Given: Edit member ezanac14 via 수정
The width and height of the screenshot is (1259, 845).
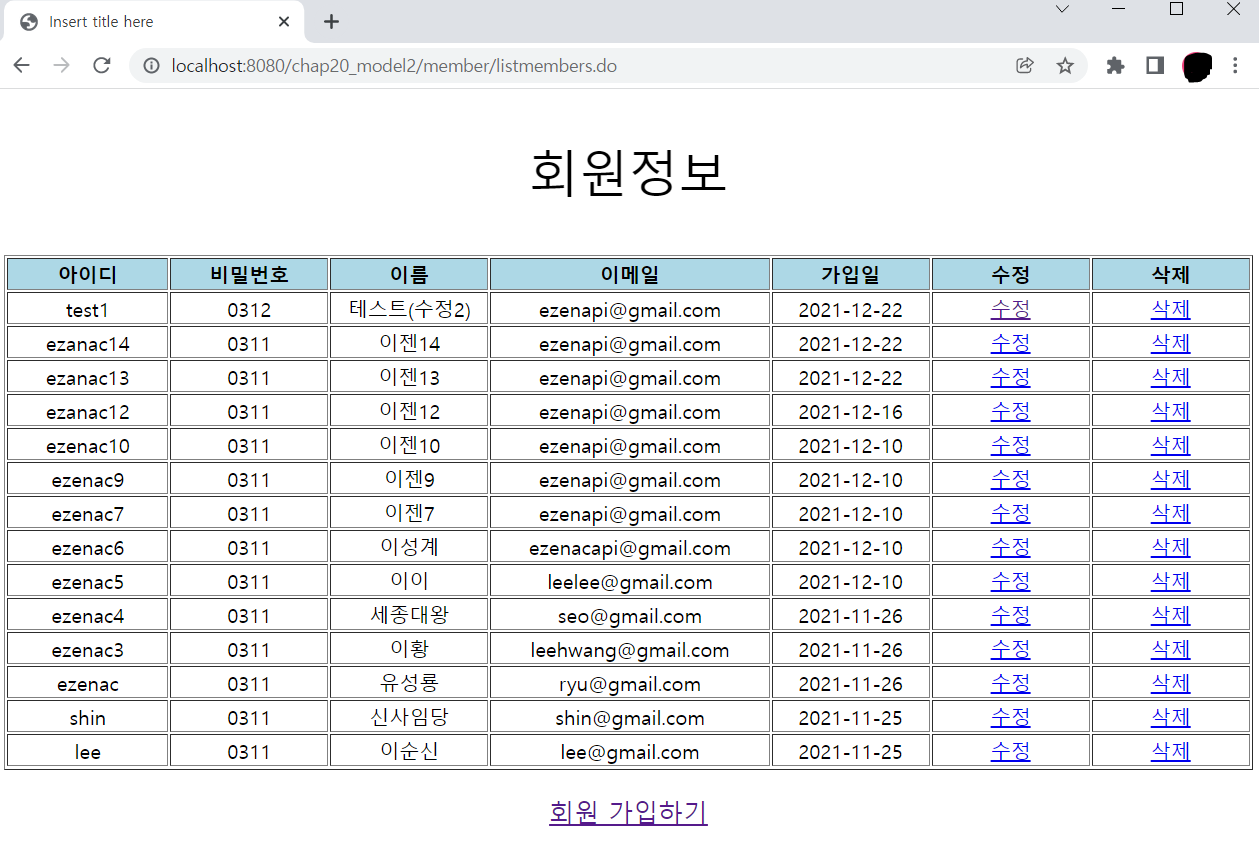Looking at the screenshot, I should click(1011, 343).
